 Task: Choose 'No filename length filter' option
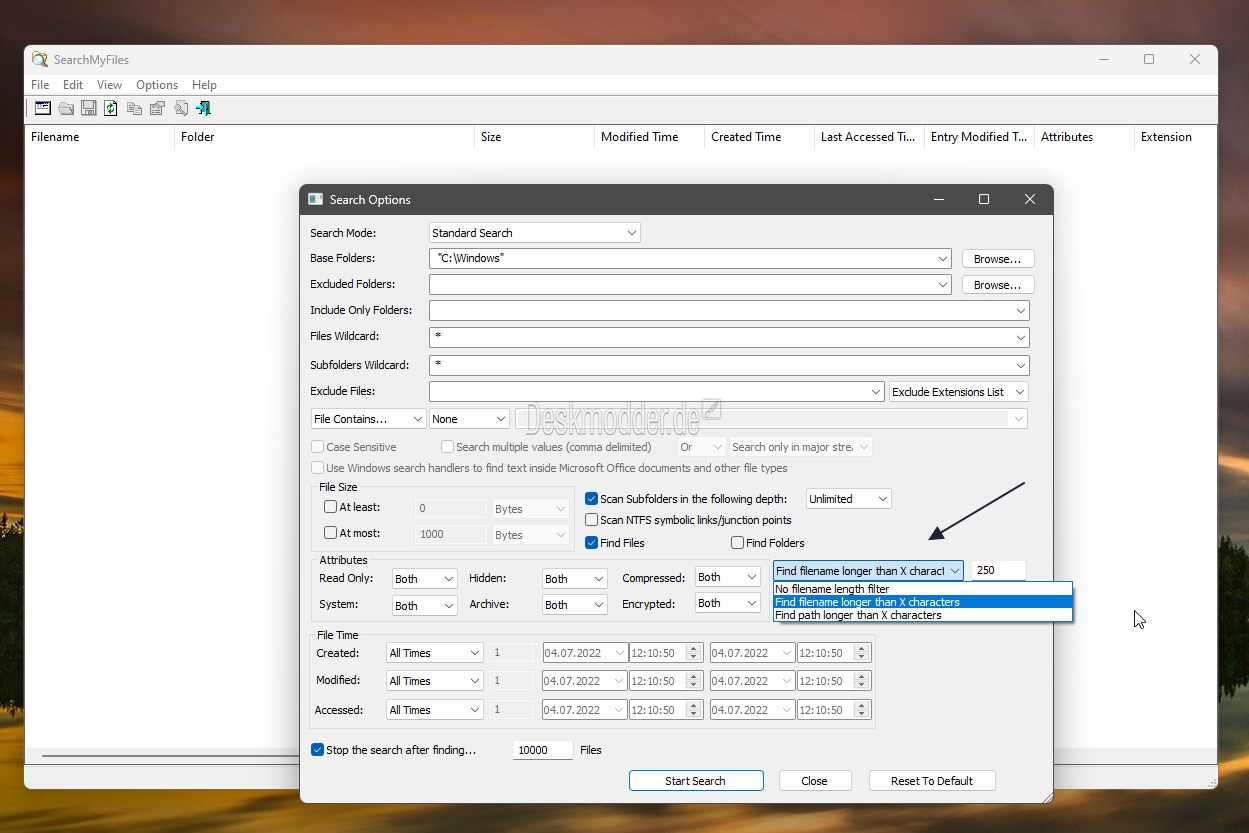[922, 589]
